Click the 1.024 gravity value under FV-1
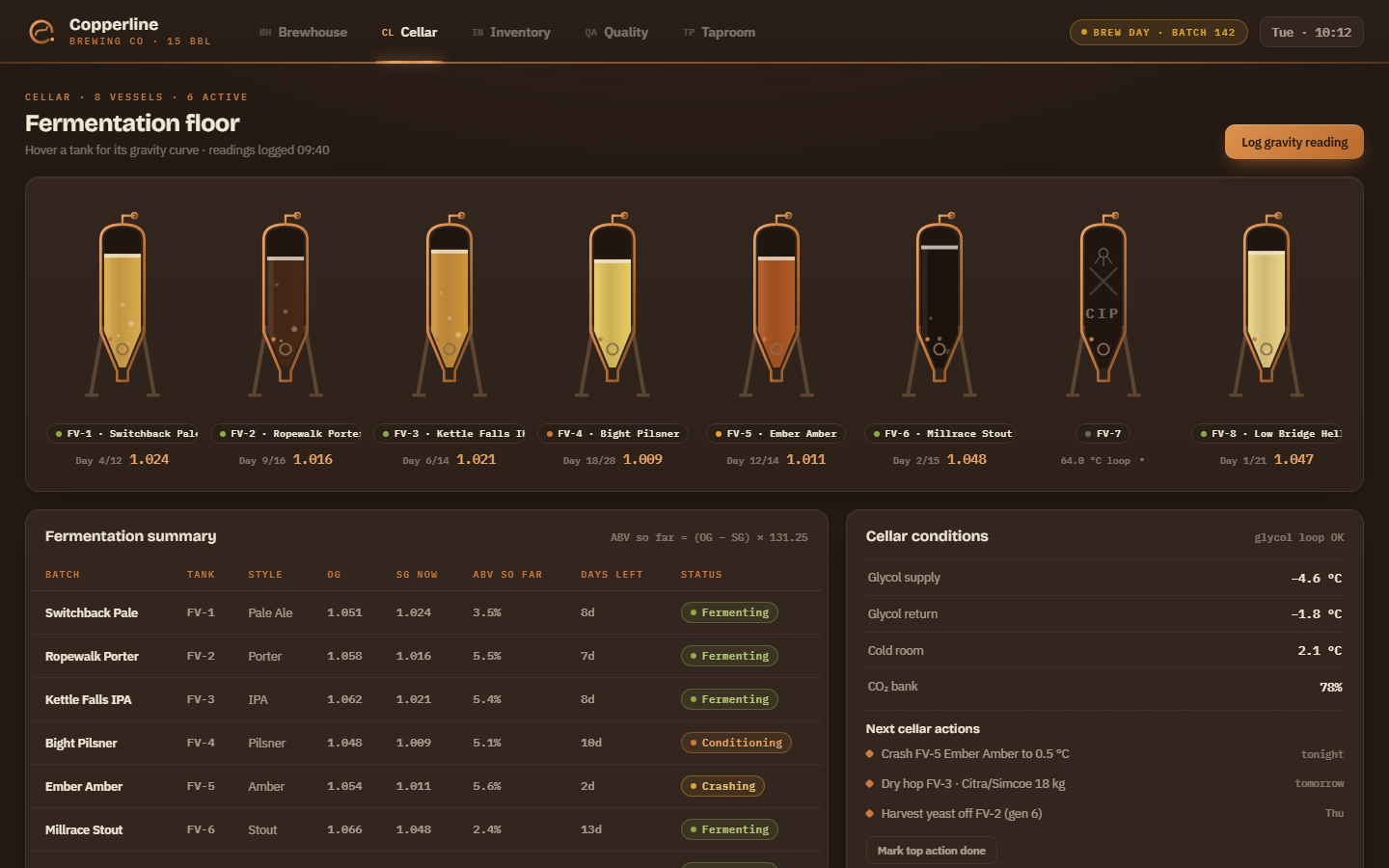Screen dimensions: 1389x868 [150, 460]
